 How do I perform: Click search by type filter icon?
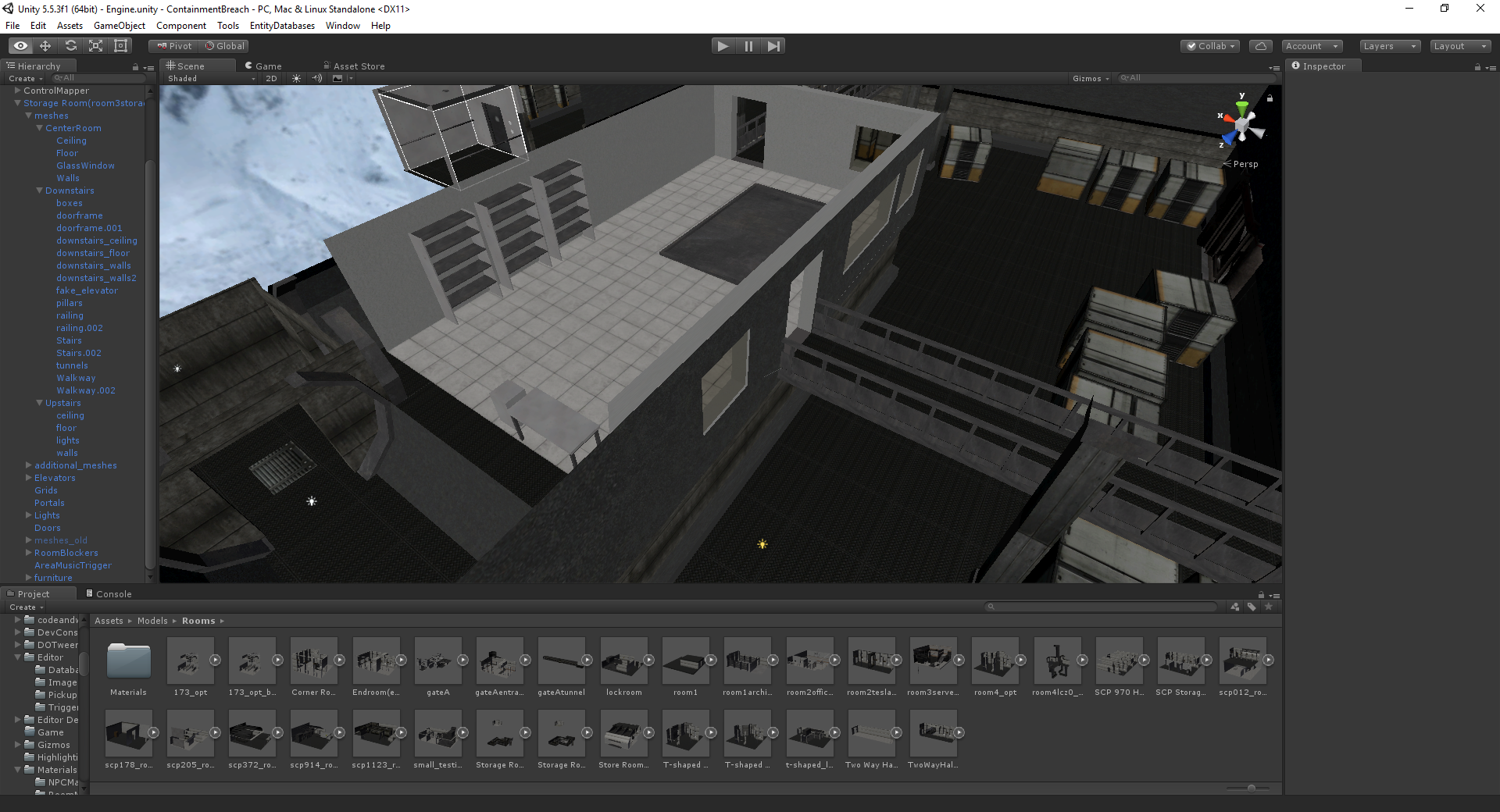1234,607
